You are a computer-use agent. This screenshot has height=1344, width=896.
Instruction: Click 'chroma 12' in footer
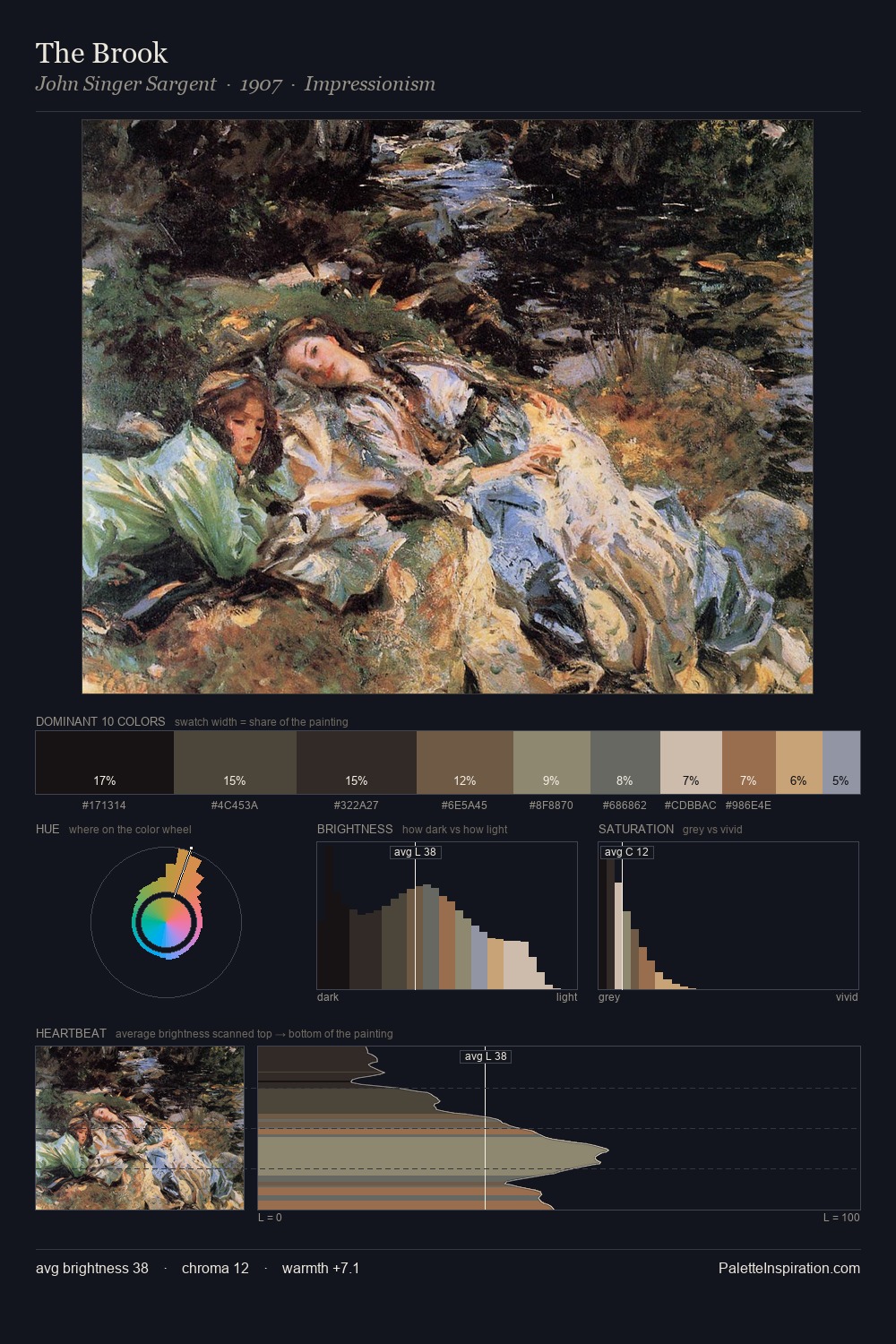point(215,1269)
